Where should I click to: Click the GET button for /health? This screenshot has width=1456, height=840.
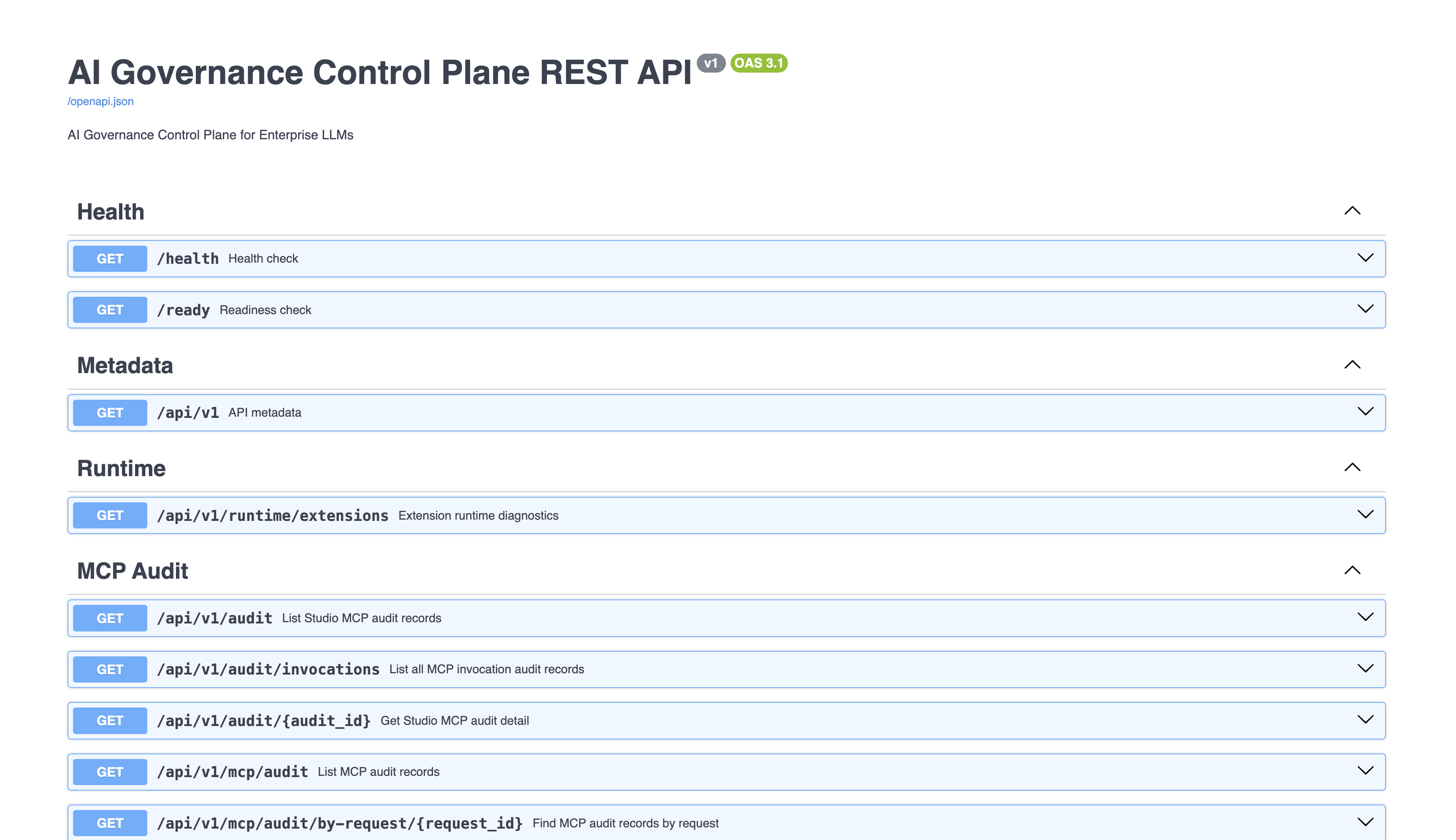(110, 258)
